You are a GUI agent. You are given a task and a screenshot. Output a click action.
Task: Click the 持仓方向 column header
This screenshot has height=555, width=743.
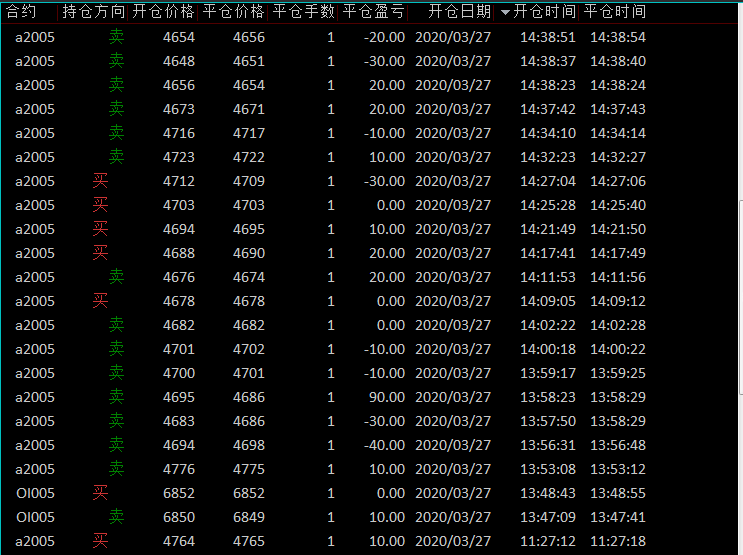[94, 12]
